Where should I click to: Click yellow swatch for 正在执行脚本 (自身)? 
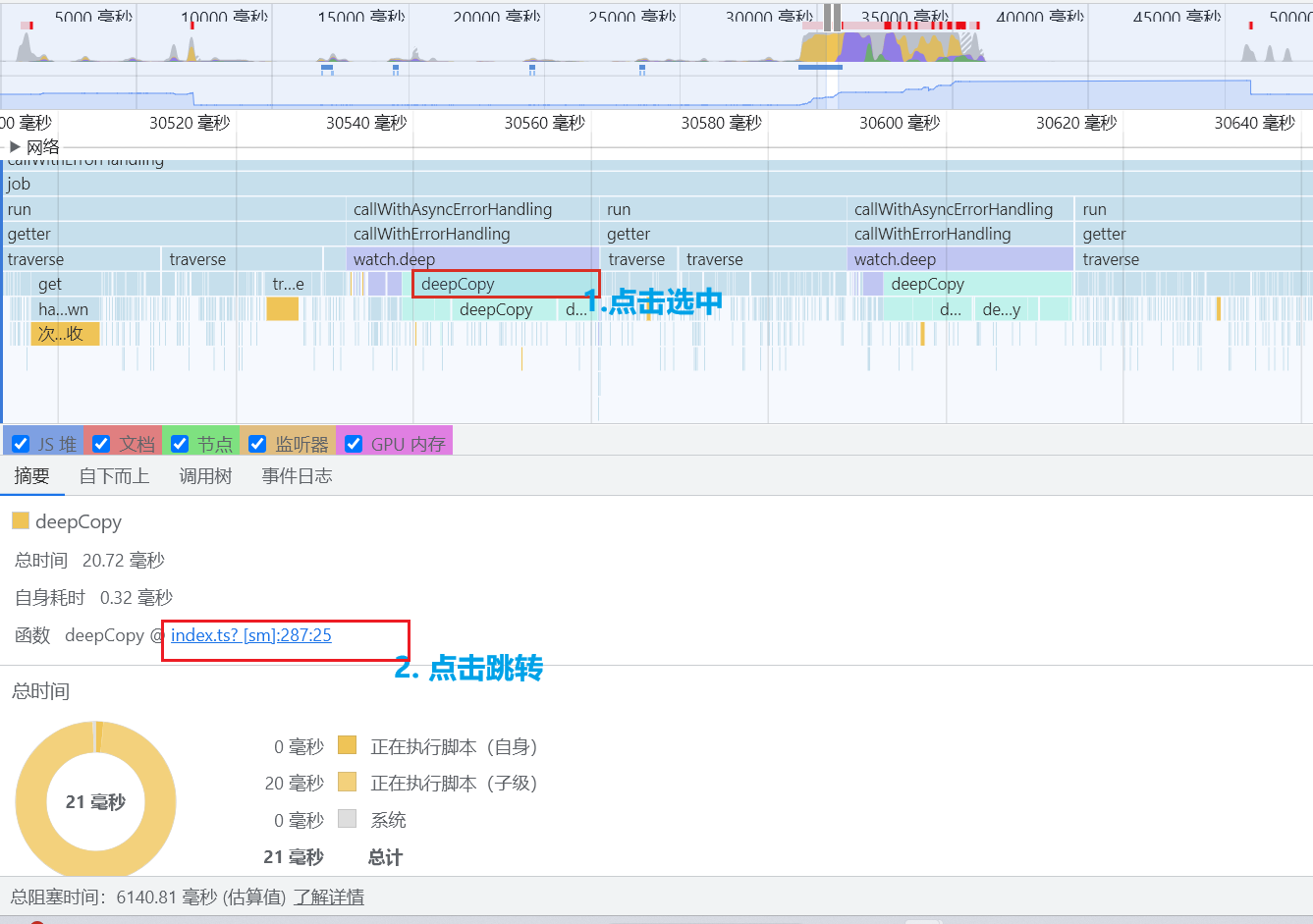[347, 744]
